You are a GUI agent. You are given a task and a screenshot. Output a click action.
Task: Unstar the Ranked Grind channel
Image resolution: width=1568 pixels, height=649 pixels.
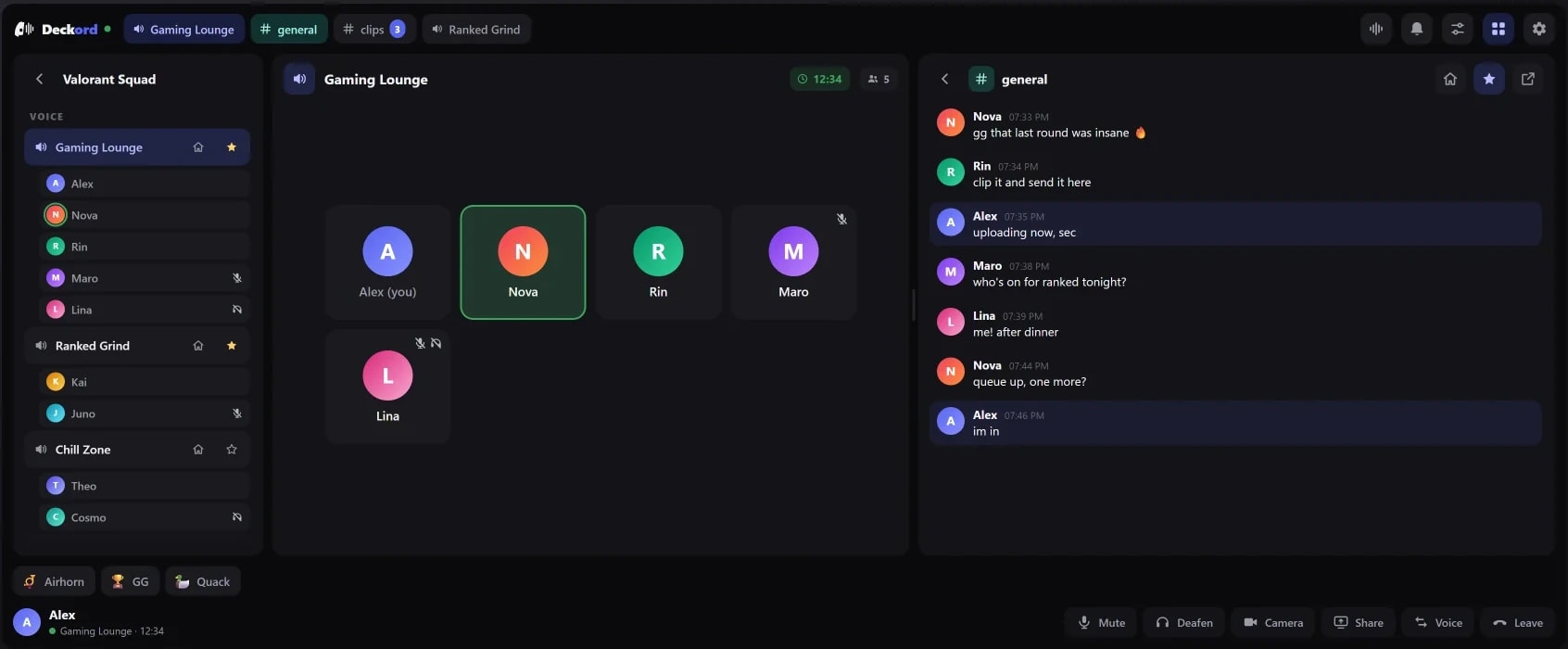[232, 346]
